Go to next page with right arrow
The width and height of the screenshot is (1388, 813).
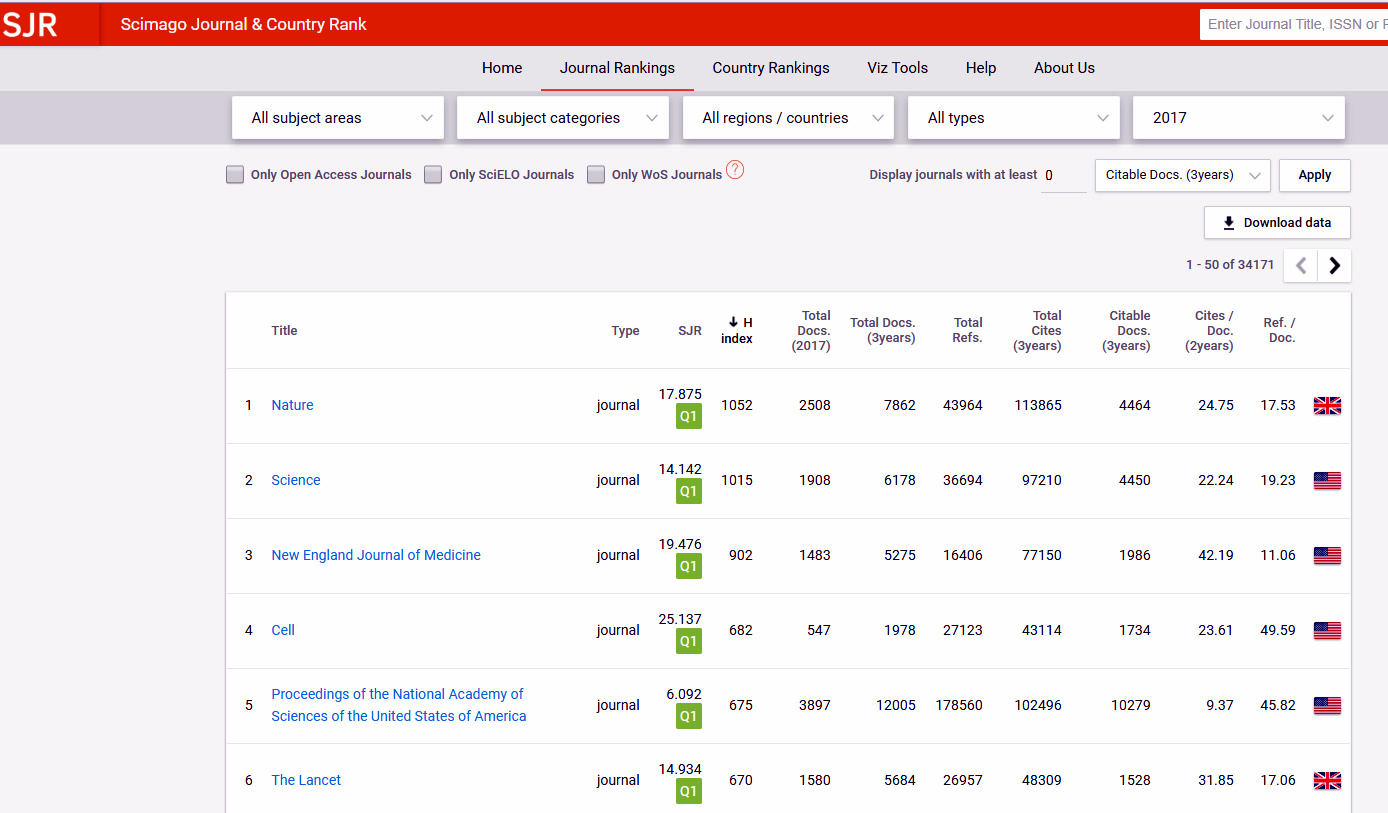coord(1334,265)
